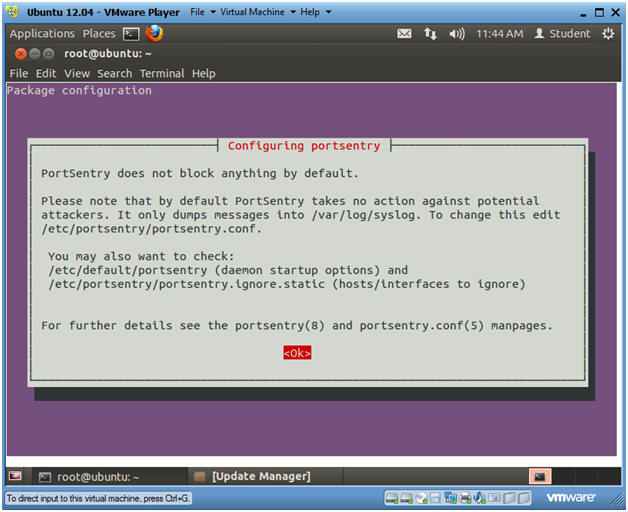Click VMware sound card device icon
The height and width of the screenshot is (512, 628).
click(x=479, y=498)
